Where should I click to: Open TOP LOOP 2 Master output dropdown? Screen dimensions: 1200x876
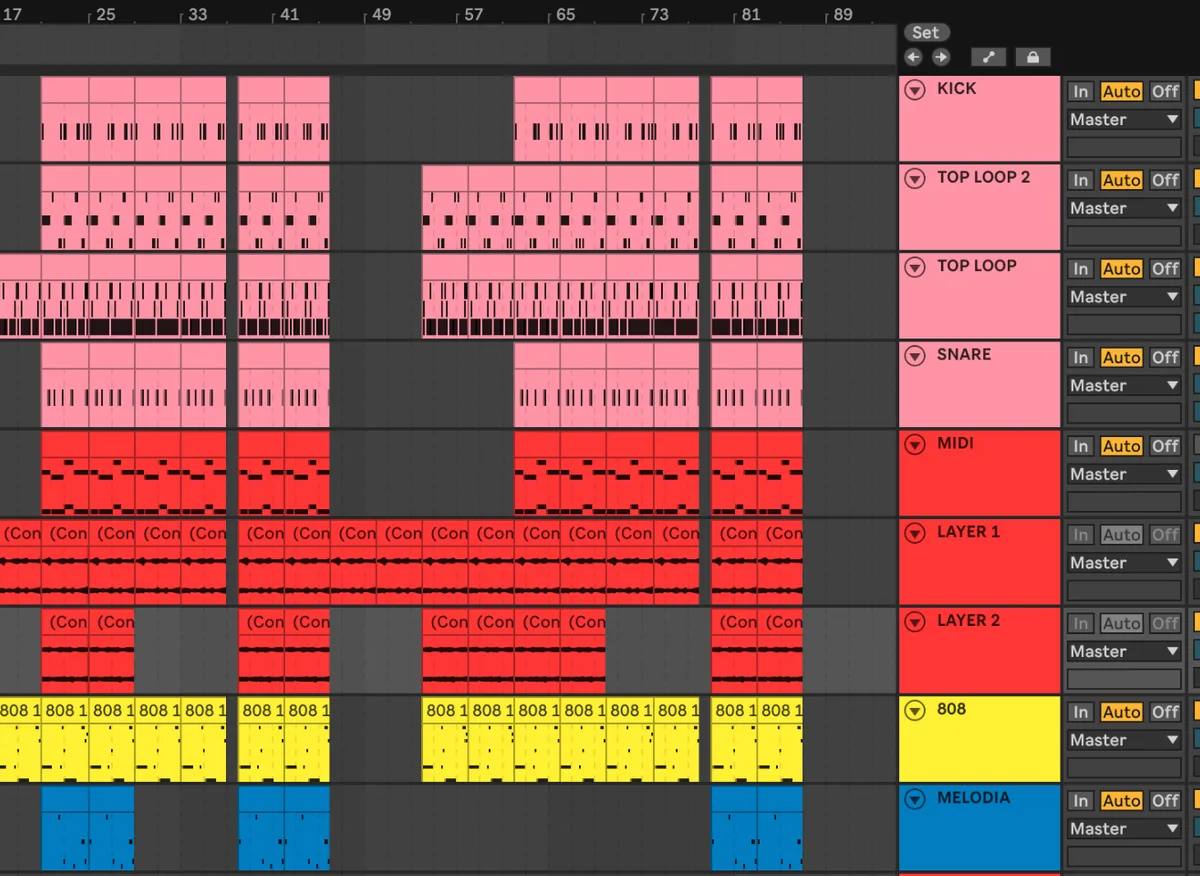coord(1124,208)
